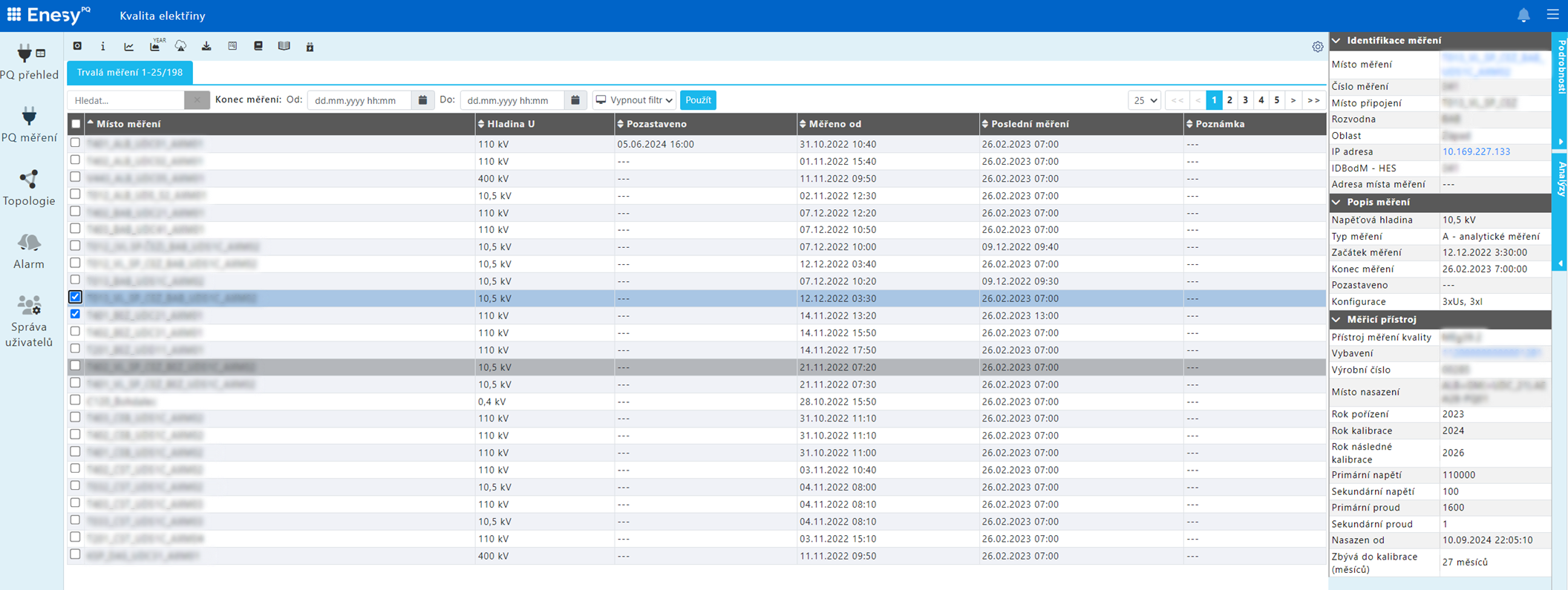
Task: Open the line chart toolbar icon
Action: click(128, 47)
